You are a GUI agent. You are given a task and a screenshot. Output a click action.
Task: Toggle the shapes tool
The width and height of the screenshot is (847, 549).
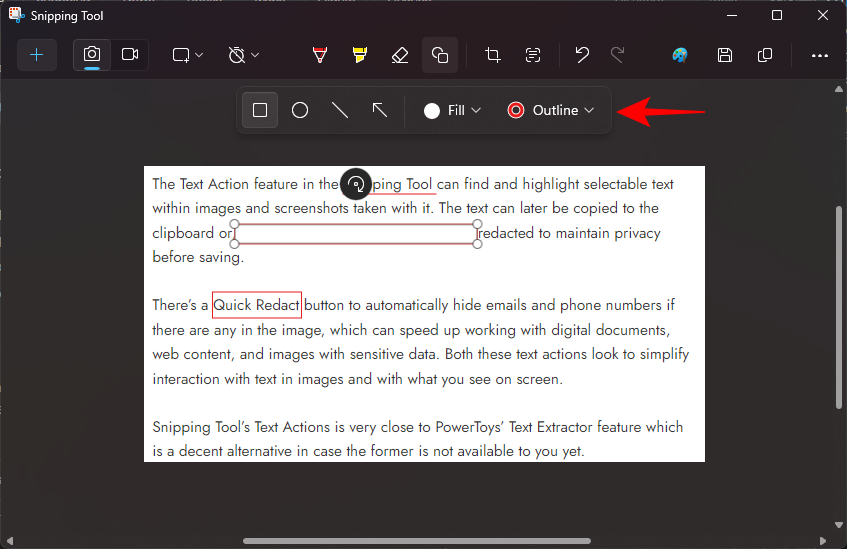pos(440,55)
